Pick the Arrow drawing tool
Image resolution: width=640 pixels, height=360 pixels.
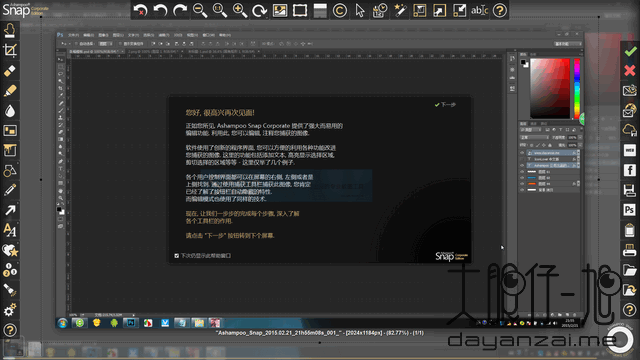tap(10, 210)
